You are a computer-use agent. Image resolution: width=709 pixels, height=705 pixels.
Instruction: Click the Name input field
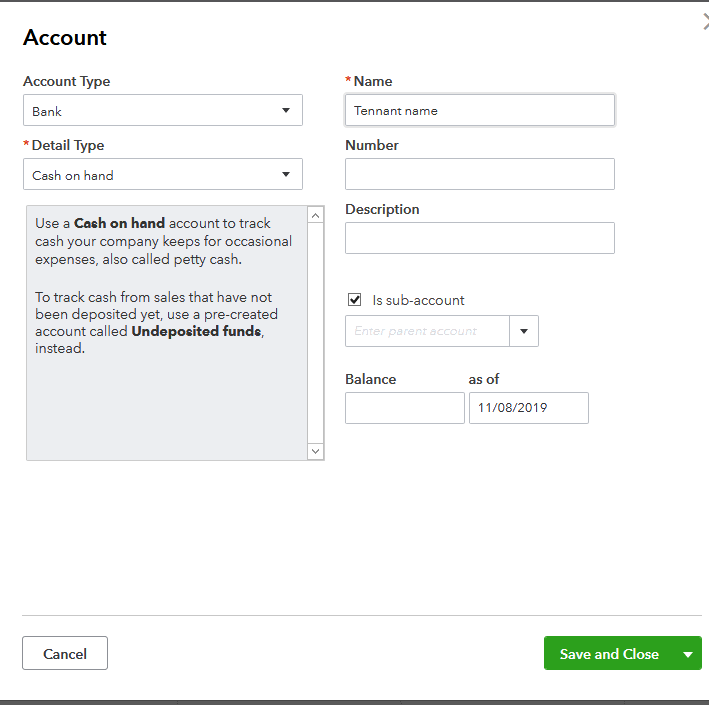(x=479, y=111)
